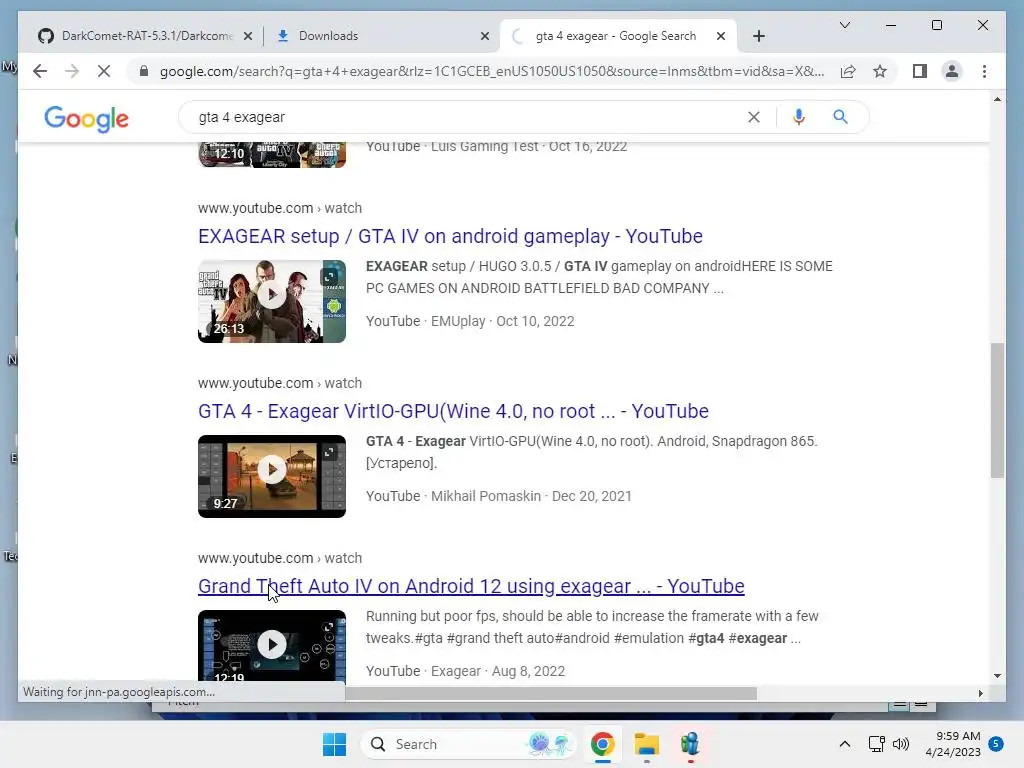Click the volume speaker tray icon
Image resolution: width=1024 pixels, height=768 pixels.
901,744
